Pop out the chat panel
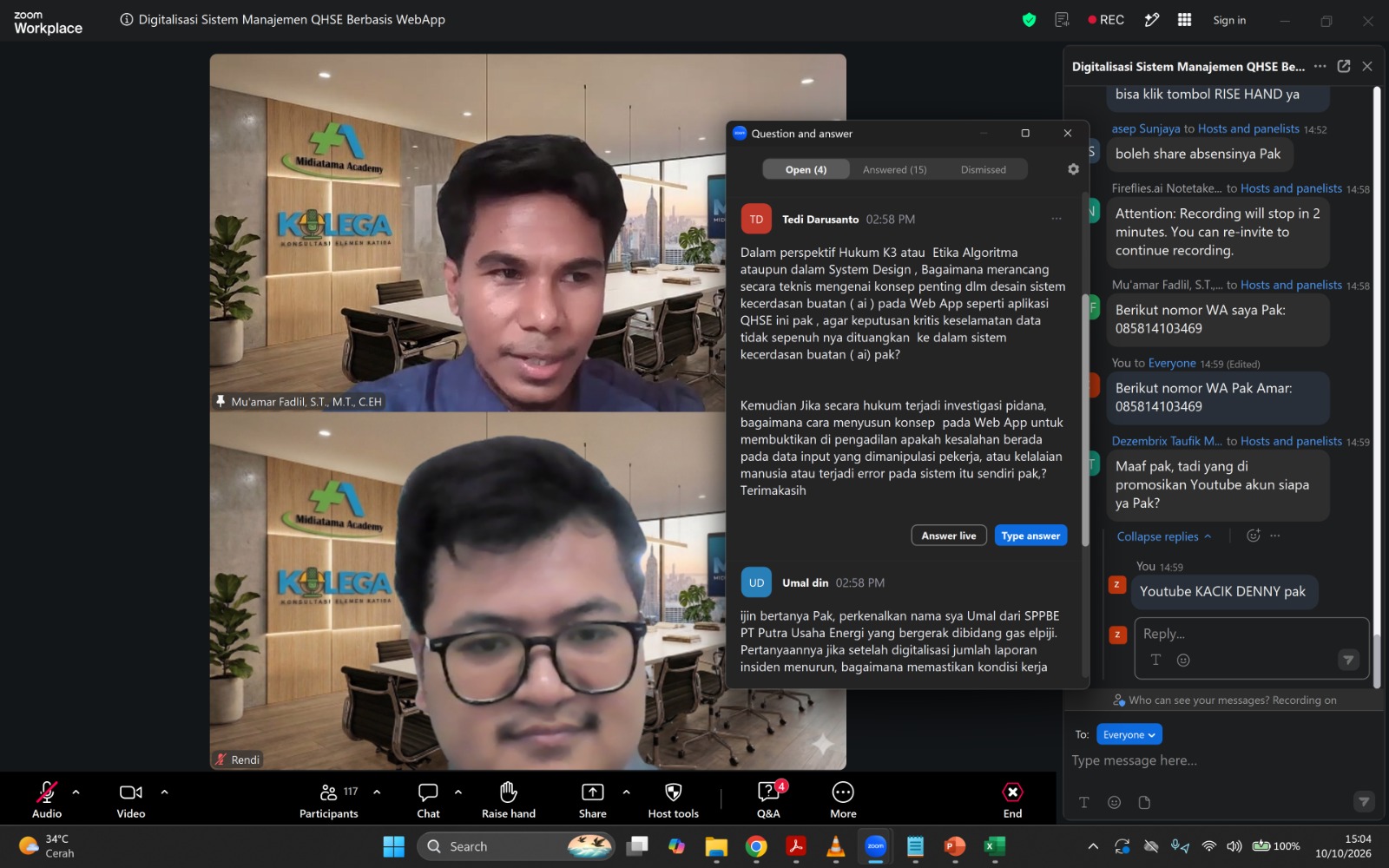Image resolution: width=1389 pixels, height=868 pixels. [x=1344, y=66]
